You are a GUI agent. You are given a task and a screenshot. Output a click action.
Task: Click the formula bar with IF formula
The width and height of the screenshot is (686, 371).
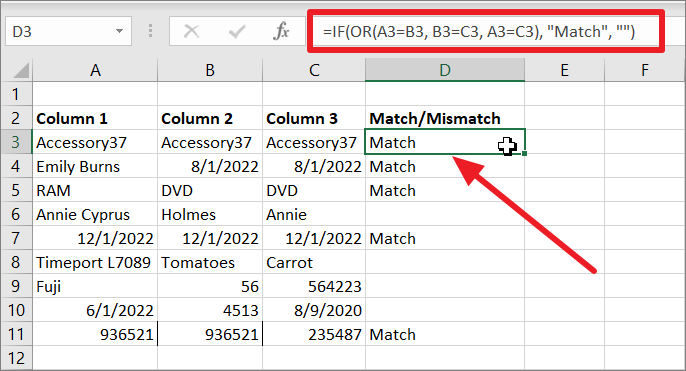[x=486, y=32]
